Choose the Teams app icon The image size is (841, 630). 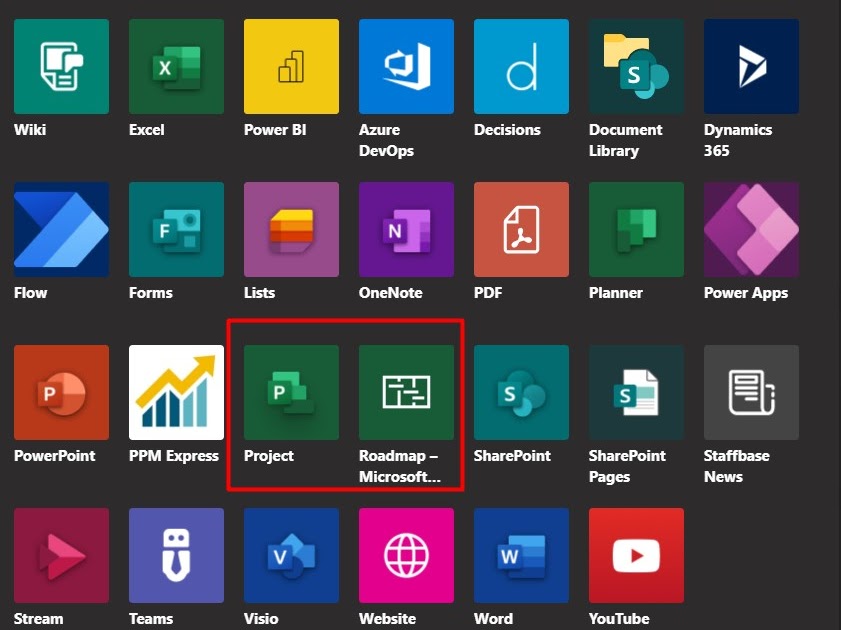(176, 555)
